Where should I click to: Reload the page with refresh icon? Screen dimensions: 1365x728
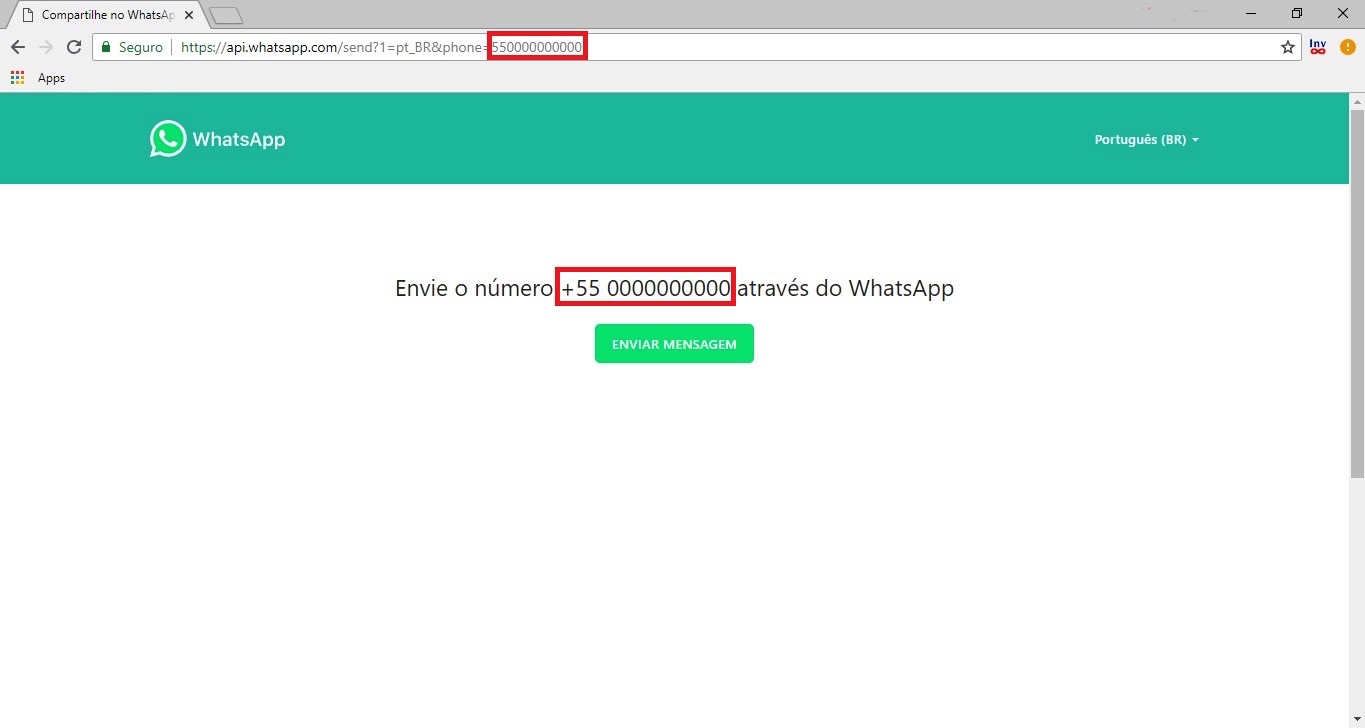[x=73, y=47]
